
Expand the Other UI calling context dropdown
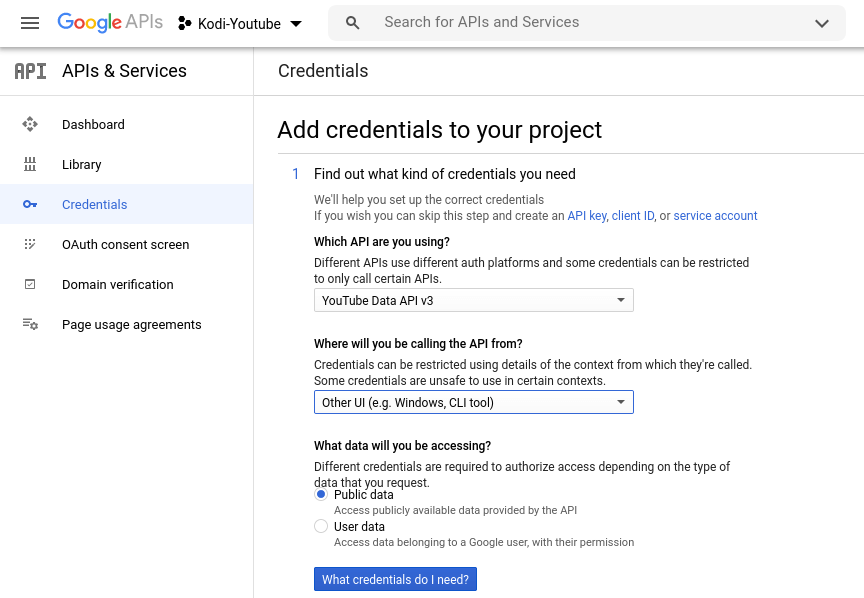point(473,402)
